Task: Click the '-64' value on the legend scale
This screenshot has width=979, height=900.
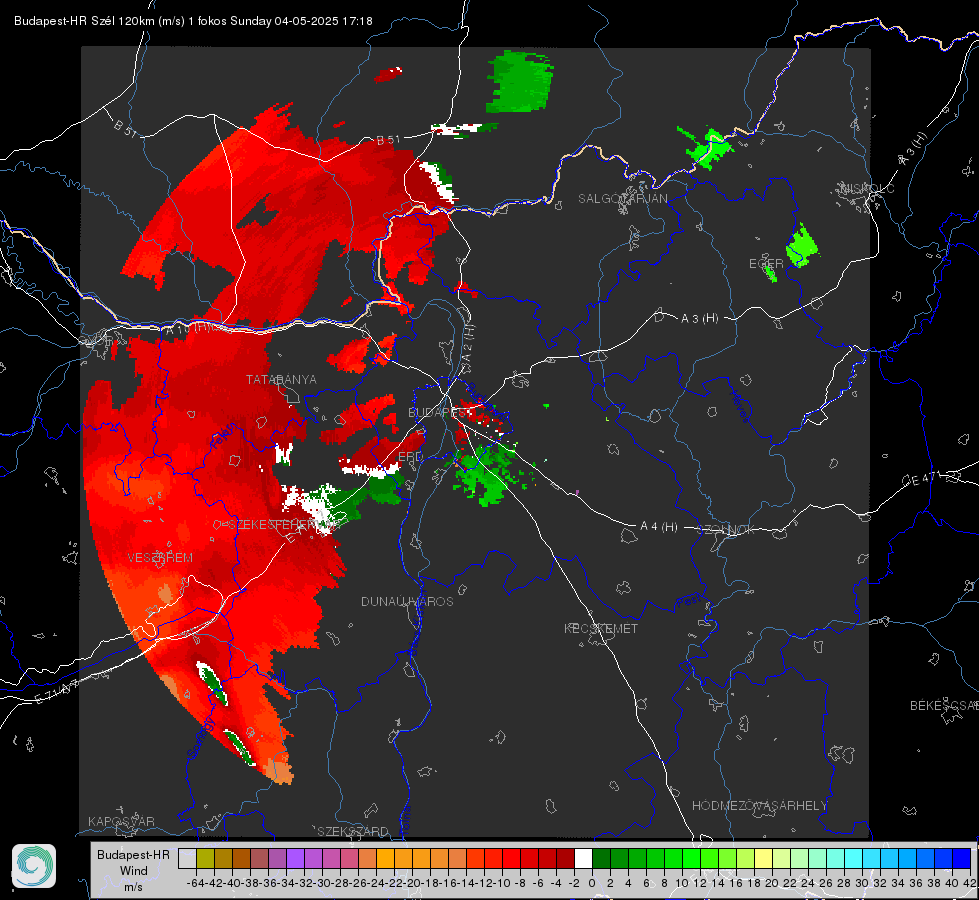Action: 196,883
